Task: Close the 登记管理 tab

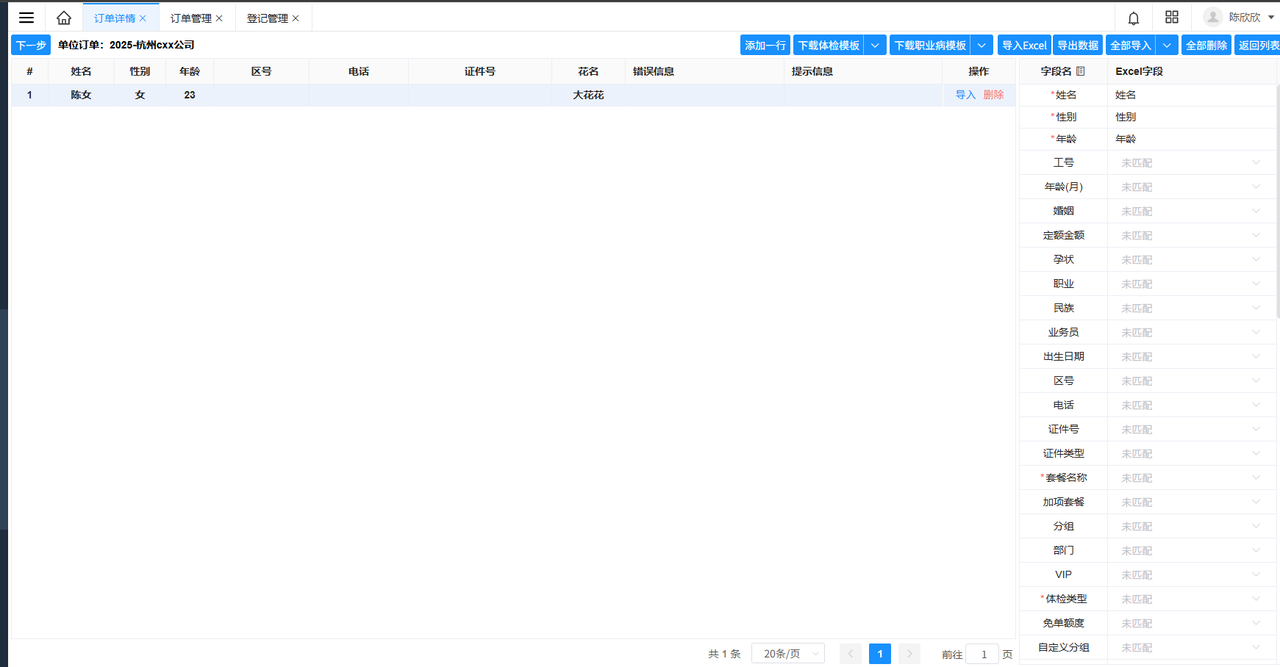Action: (x=296, y=19)
